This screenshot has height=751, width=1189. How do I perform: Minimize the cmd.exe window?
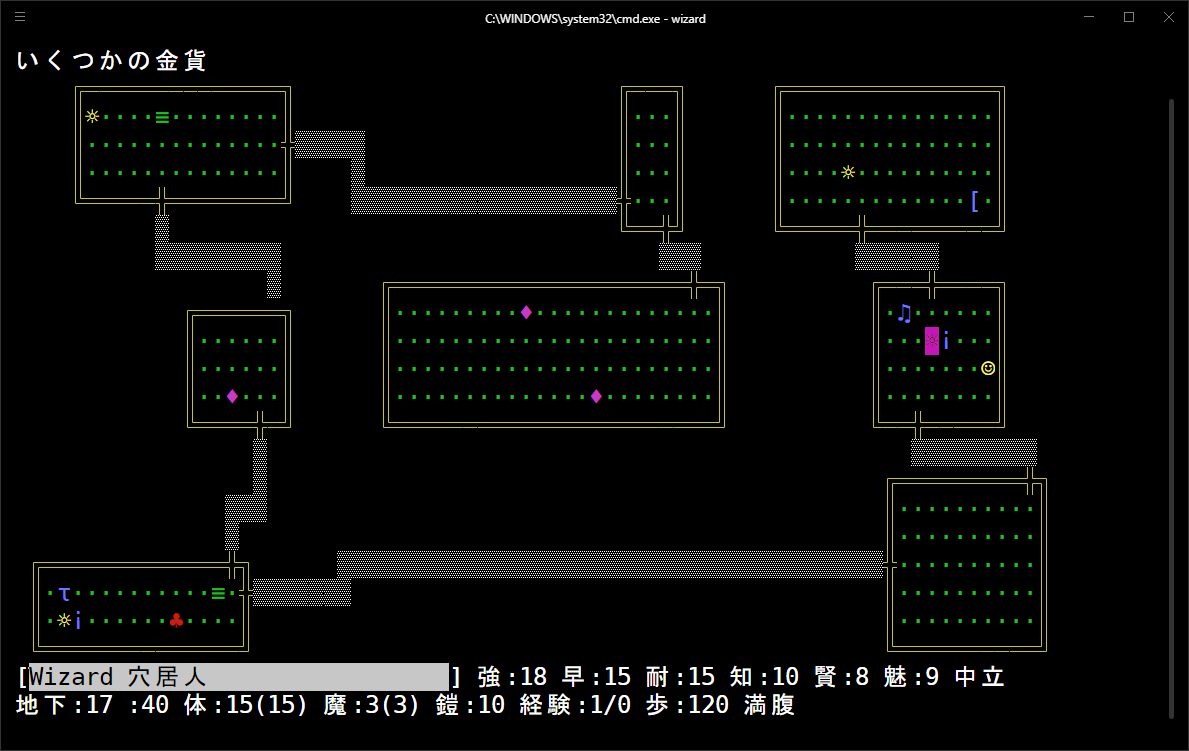click(1089, 17)
